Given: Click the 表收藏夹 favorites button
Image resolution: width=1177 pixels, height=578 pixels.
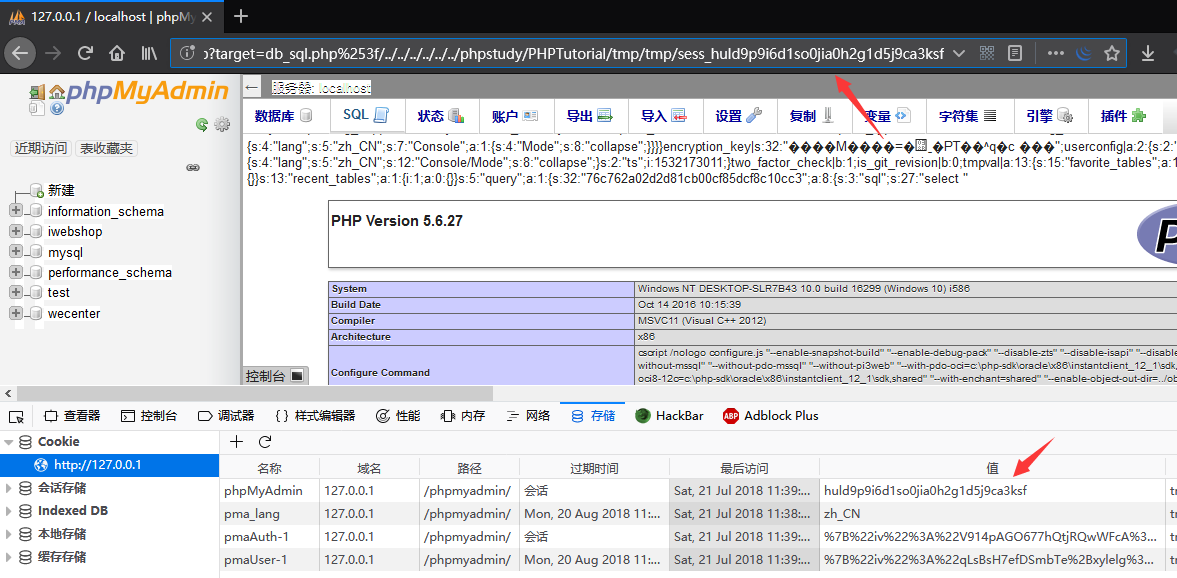Looking at the screenshot, I should click(107, 149).
